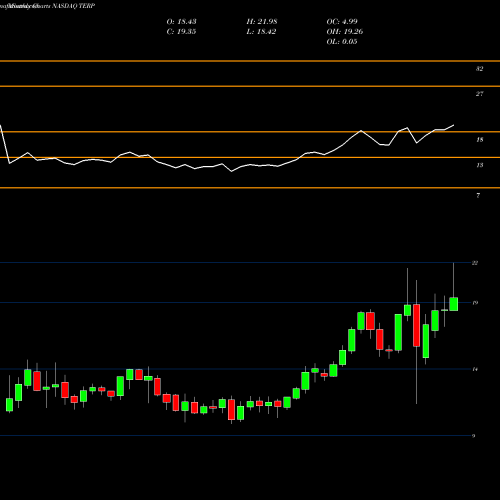Click the last green candlestick at far right
This screenshot has height=500, width=500.
click(454, 304)
